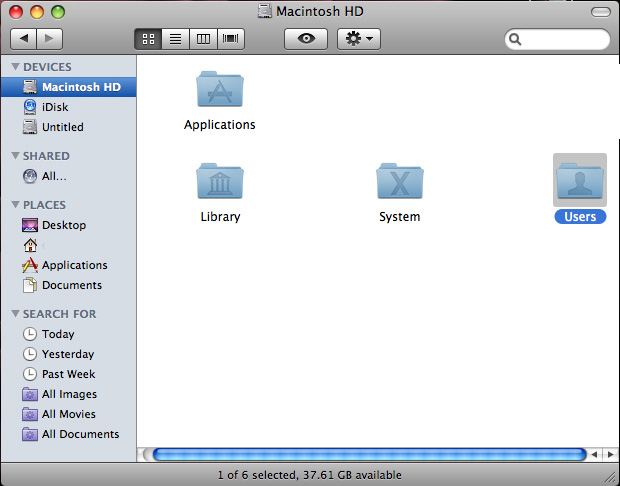Click the Macintosh HD title bar drive icon
The height and width of the screenshot is (486, 620).
pyautogui.click(x=265, y=11)
